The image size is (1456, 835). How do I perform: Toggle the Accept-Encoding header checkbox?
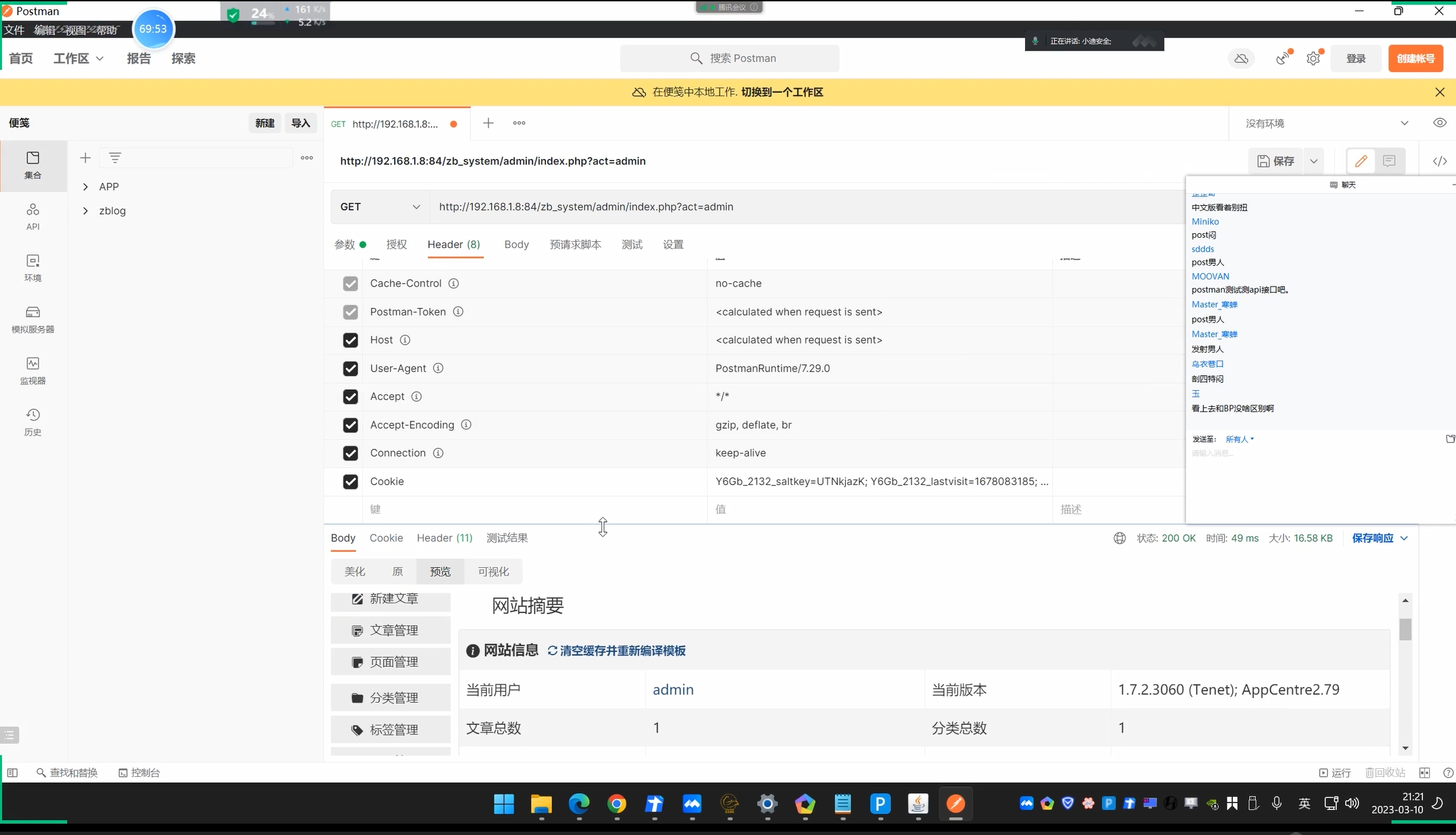(x=350, y=425)
